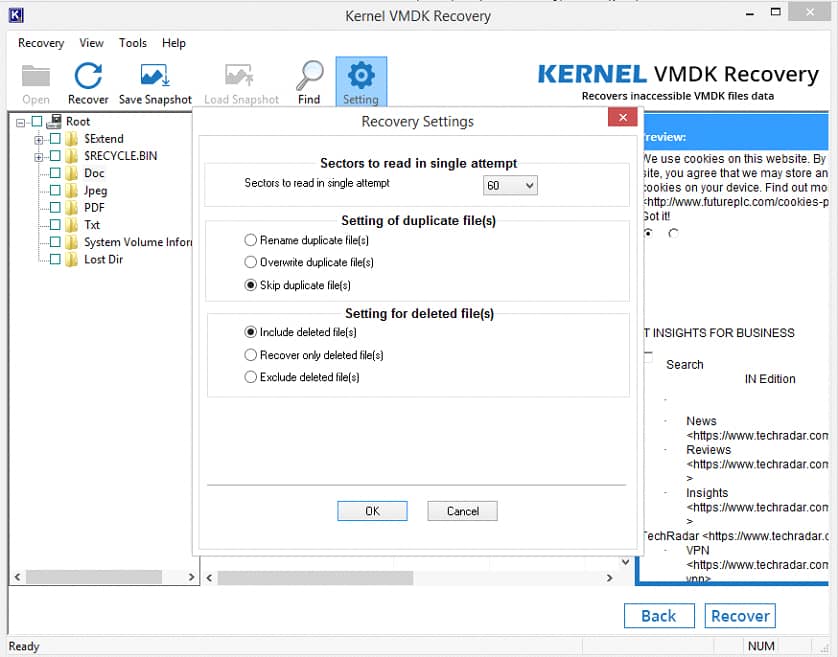The width and height of the screenshot is (838, 657).
Task: Click the Setting gear toolbar icon
Action: click(x=361, y=75)
